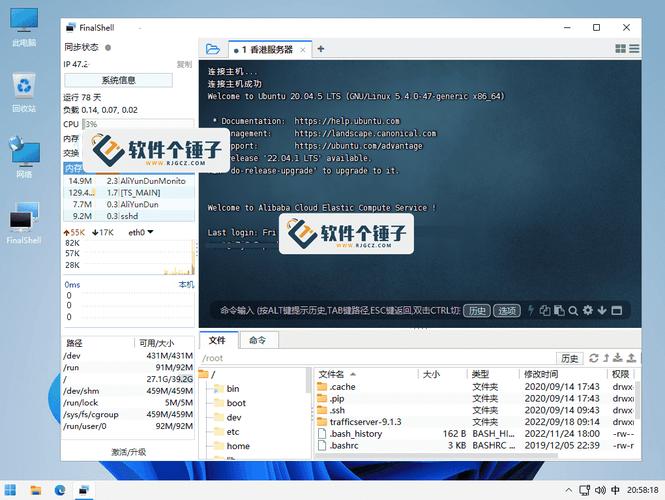Click the file list horizontal scrollbar
The width and height of the screenshot is (665, 500).
point(437,456)
